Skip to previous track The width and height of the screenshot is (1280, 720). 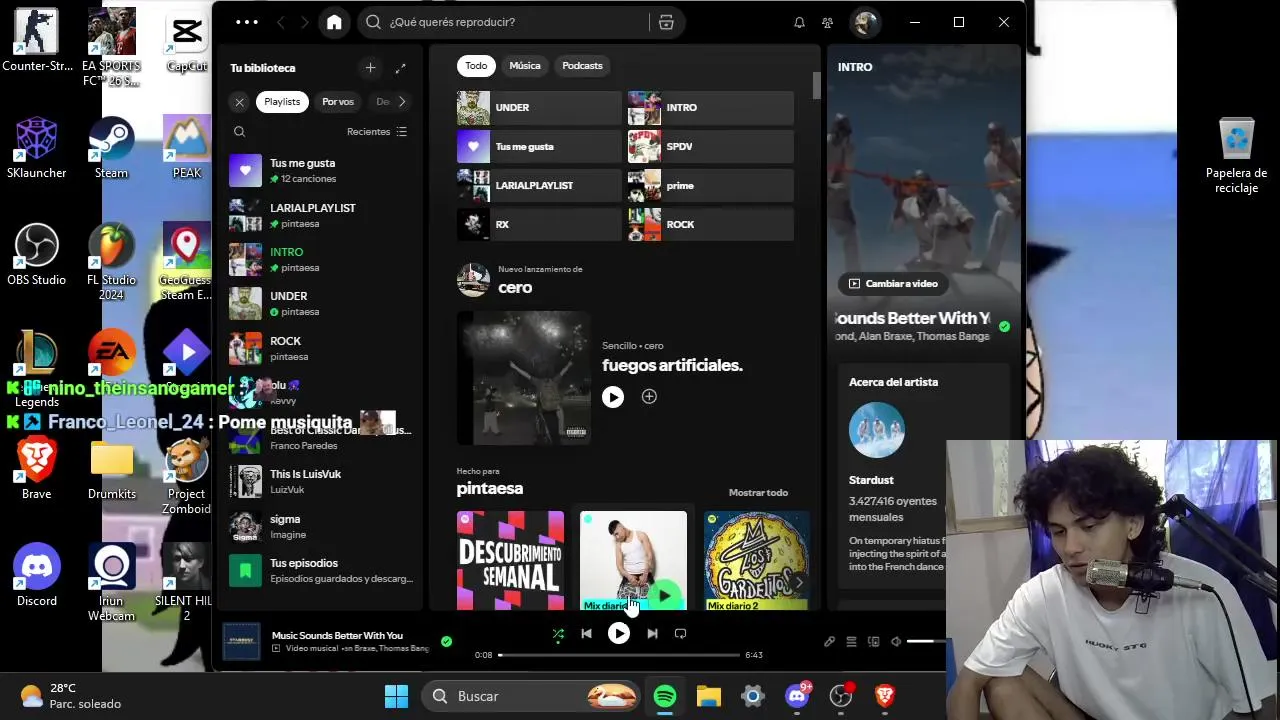tap(587, 633)
